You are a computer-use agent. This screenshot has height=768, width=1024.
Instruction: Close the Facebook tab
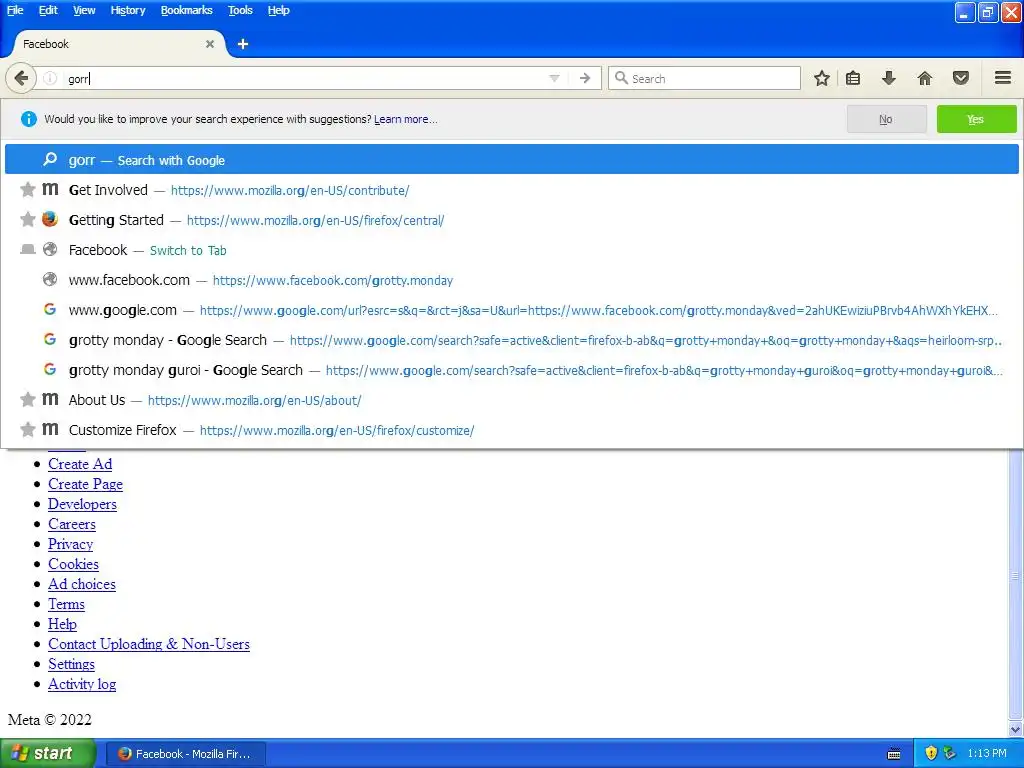(210, 44)
